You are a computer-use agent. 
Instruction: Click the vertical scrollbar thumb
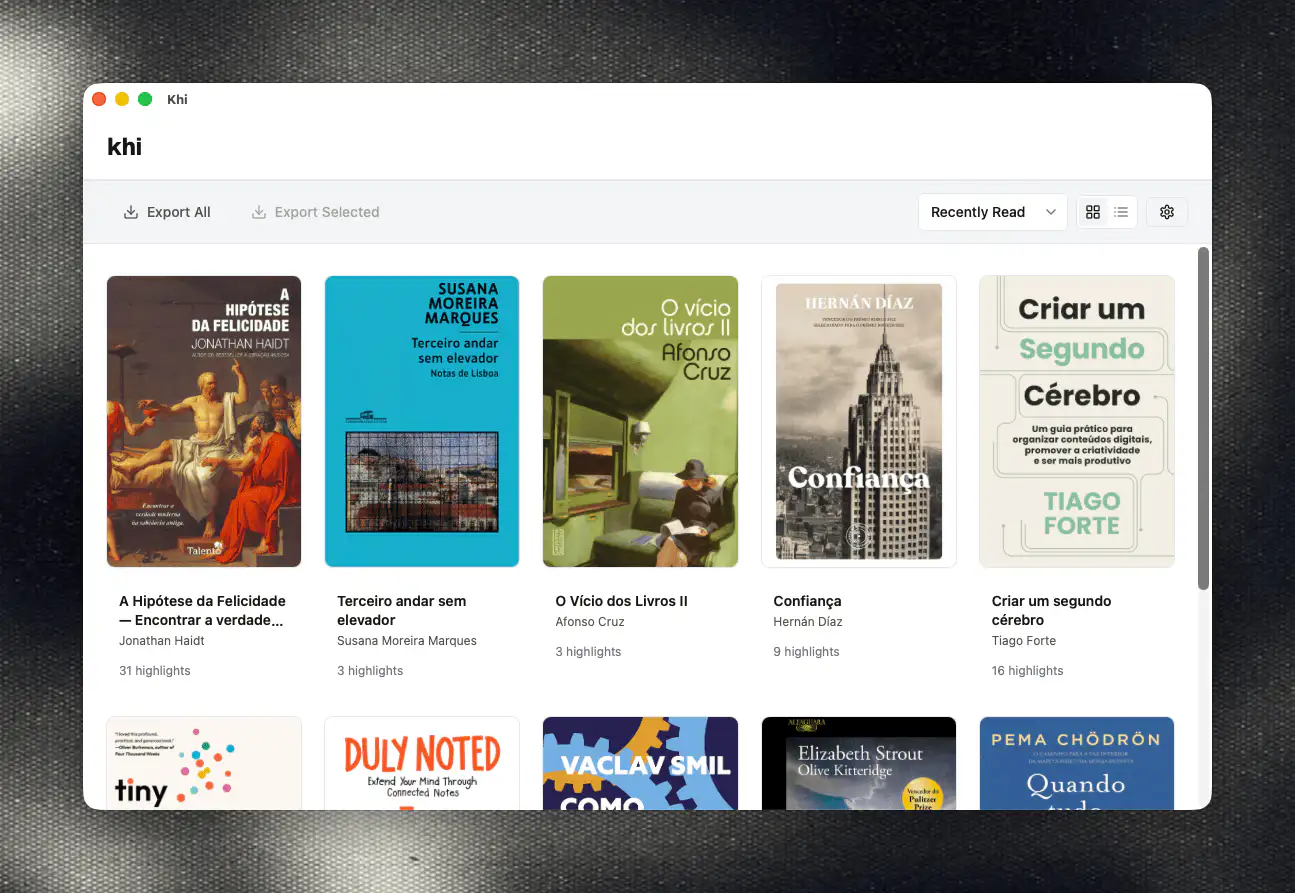pyautogui.click(x=1203, y=418)
